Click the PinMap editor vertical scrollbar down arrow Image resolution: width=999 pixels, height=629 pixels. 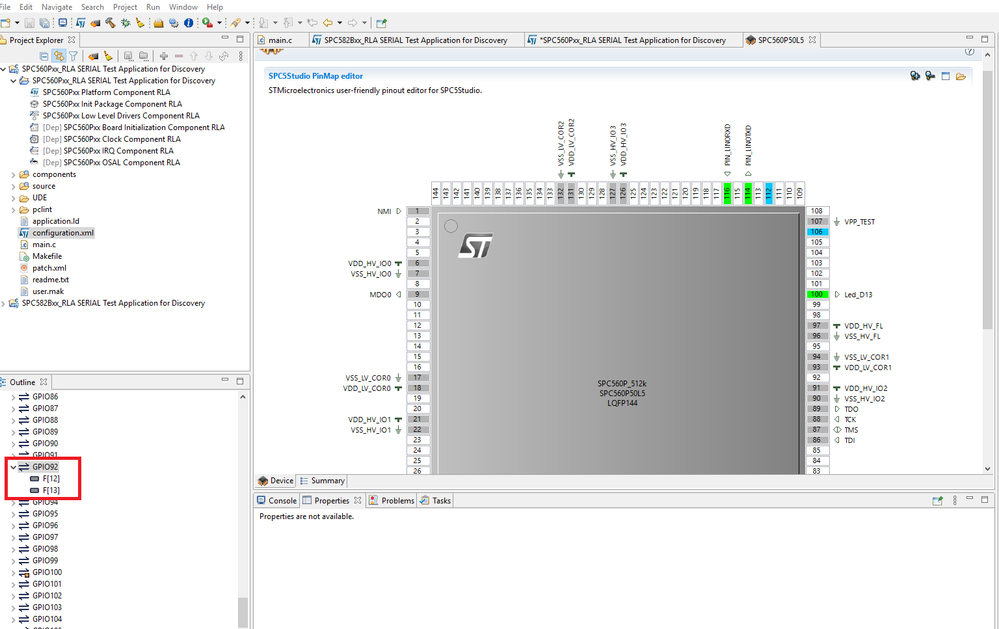[x=987, y=468]
